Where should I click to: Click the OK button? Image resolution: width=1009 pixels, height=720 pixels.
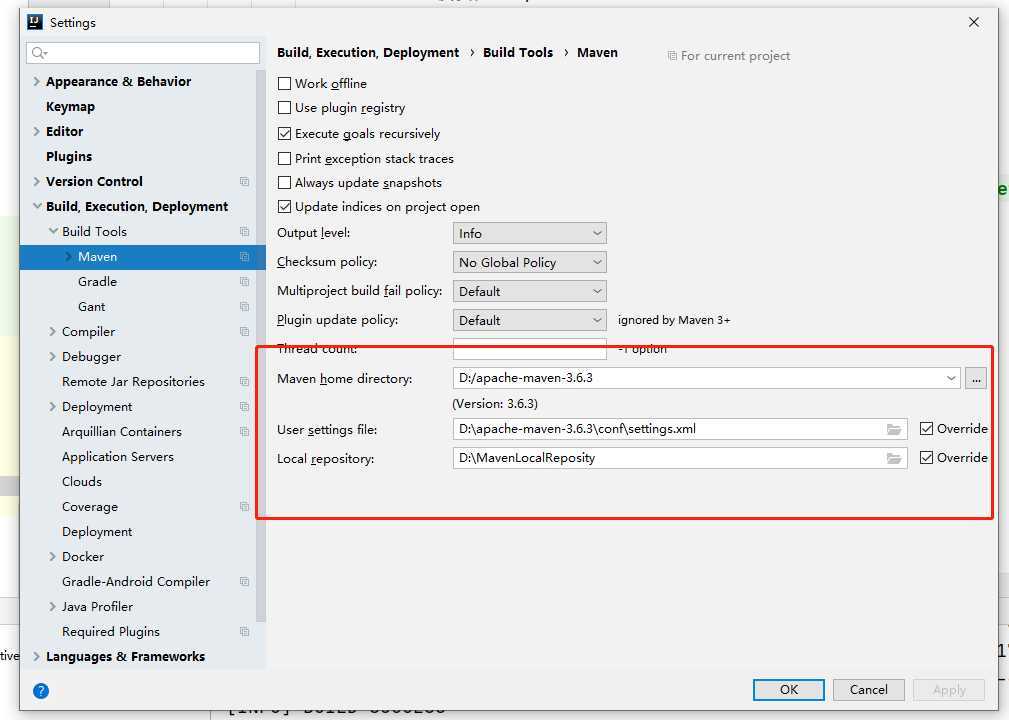pyautogui.click(x=789, y=690)
